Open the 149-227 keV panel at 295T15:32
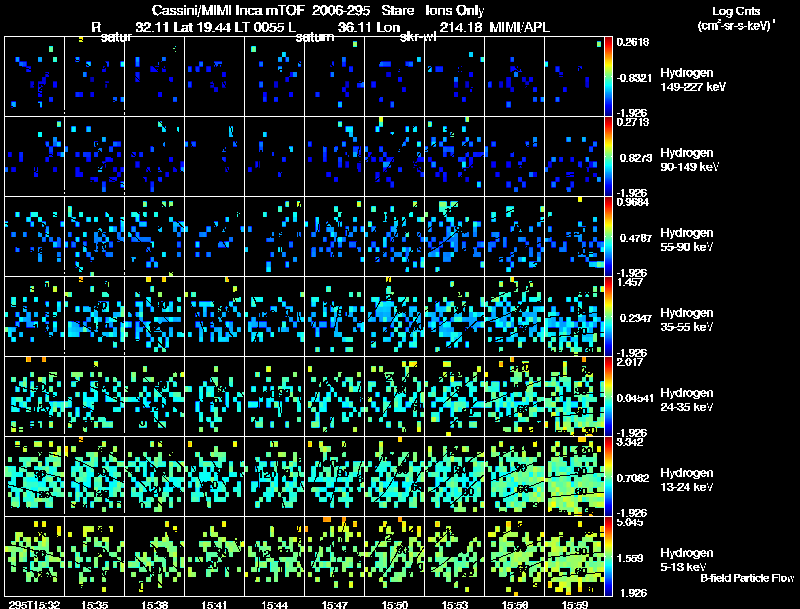The height and width of the screenshot is (609, 800). (35, 77)
